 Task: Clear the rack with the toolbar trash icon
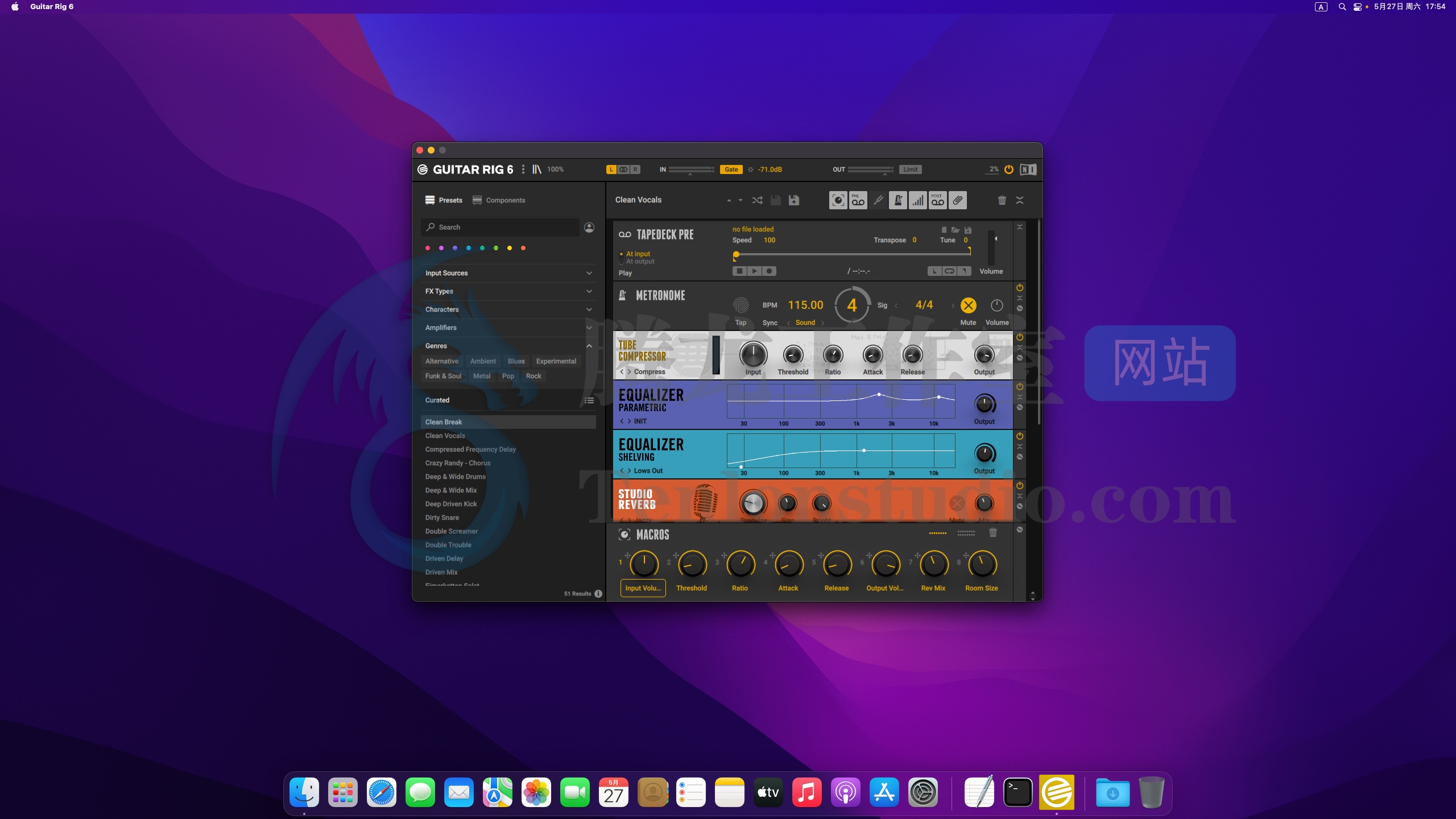pos(1002,200)
